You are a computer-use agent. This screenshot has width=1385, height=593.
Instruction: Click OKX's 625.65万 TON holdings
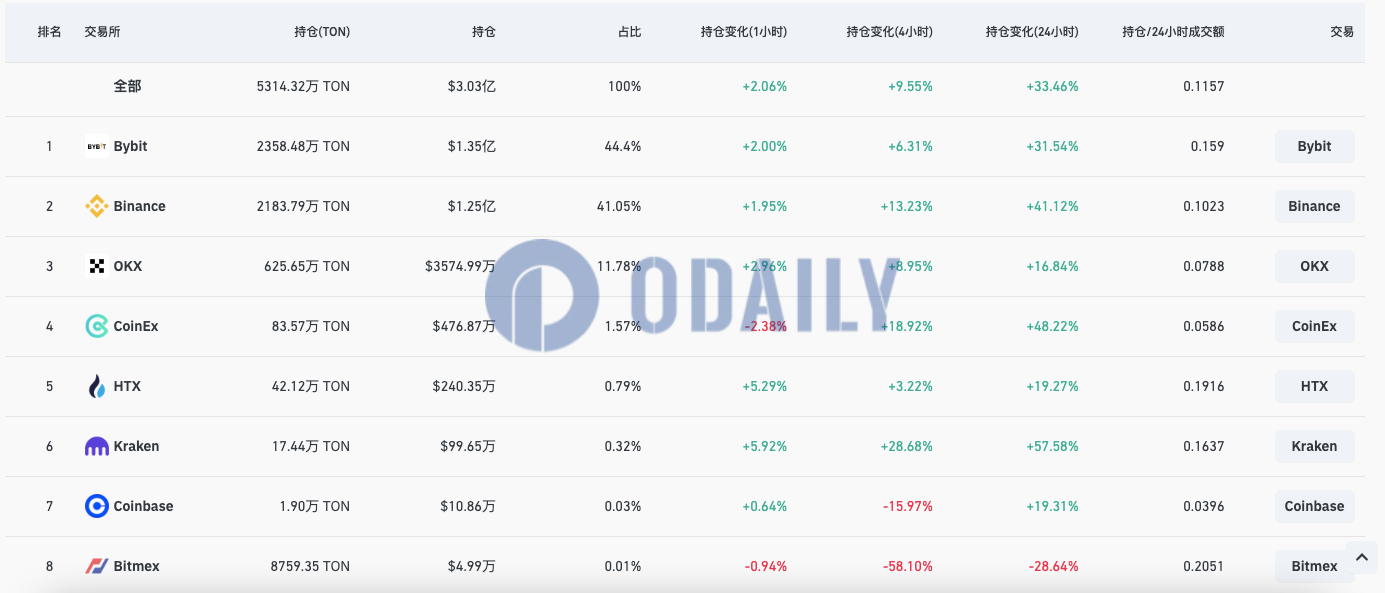click(x=307, y=266)
